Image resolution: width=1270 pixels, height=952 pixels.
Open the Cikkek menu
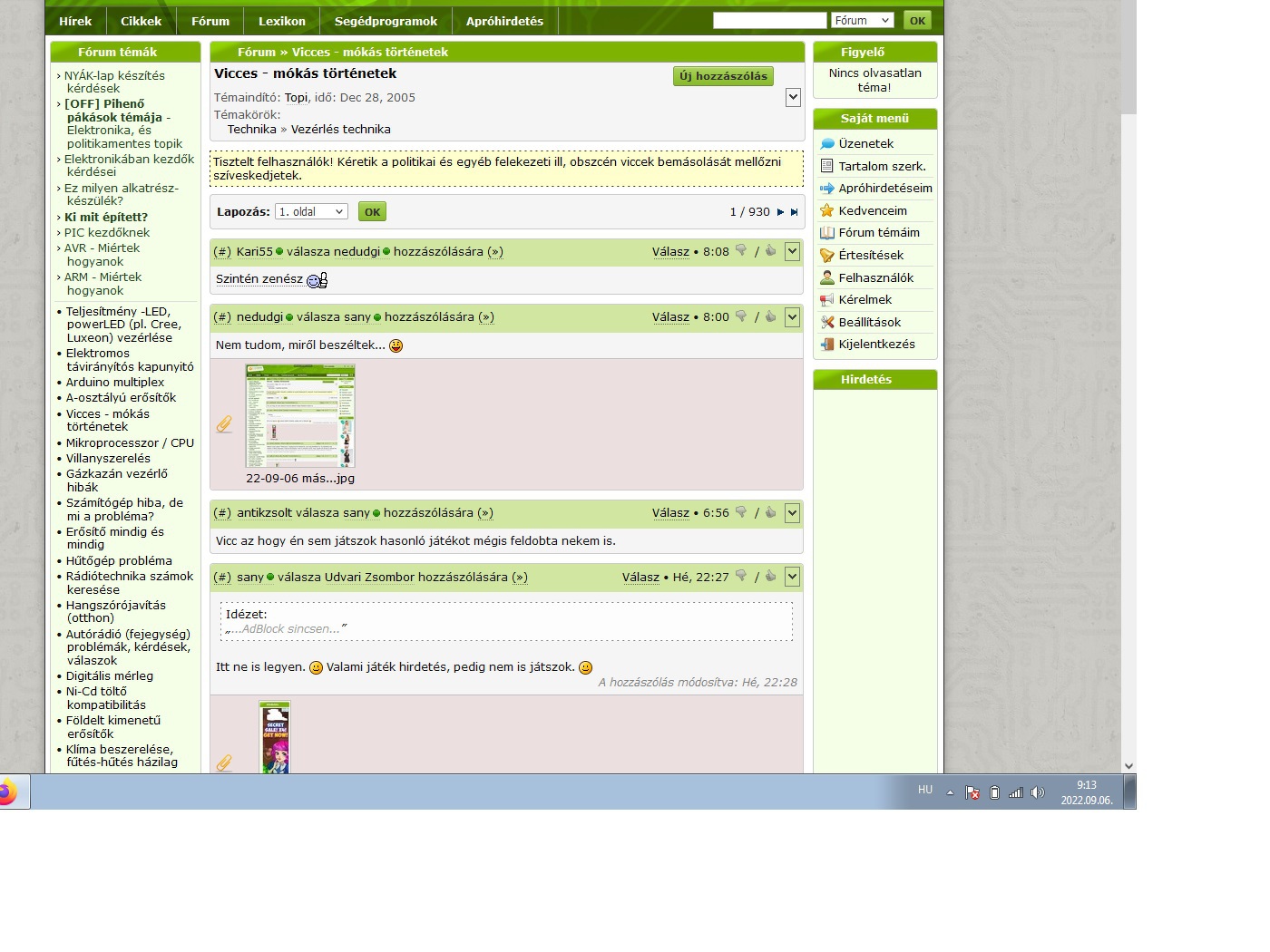[x=142, y=21]
